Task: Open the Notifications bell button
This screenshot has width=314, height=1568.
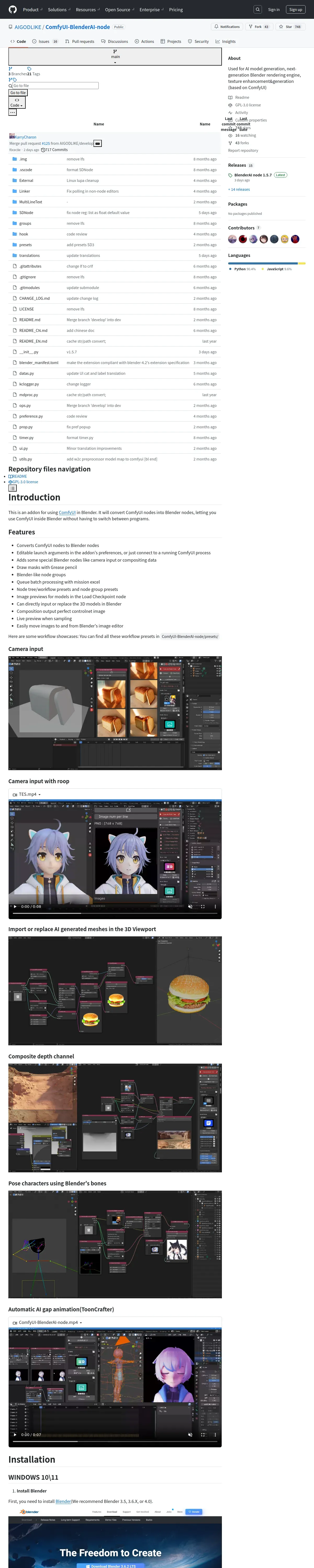Action: [227, 27]
